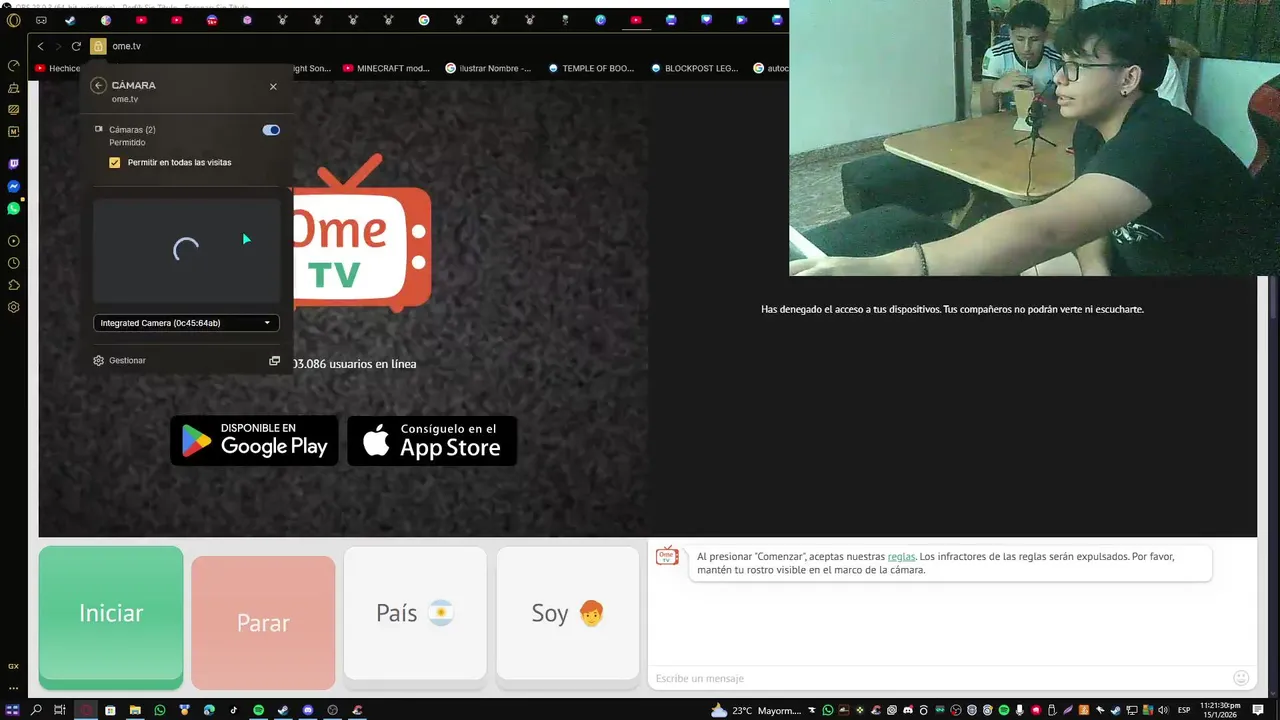Screen dimensions: 1280x720
Task: Expand the Integrated Camera dropdown
Action: [186, 323]
